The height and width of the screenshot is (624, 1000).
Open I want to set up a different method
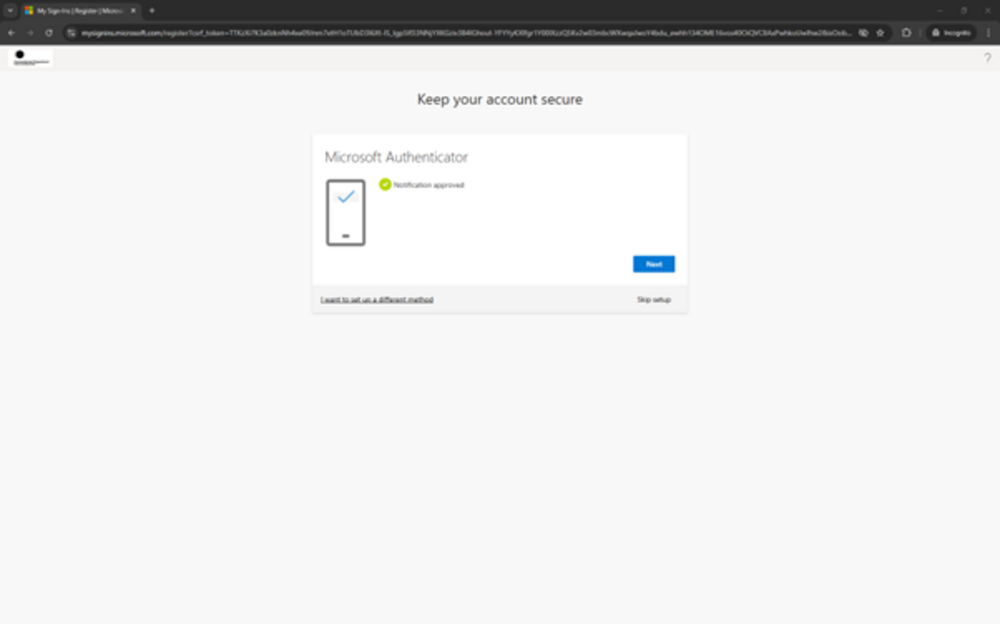tap(378, 299)
